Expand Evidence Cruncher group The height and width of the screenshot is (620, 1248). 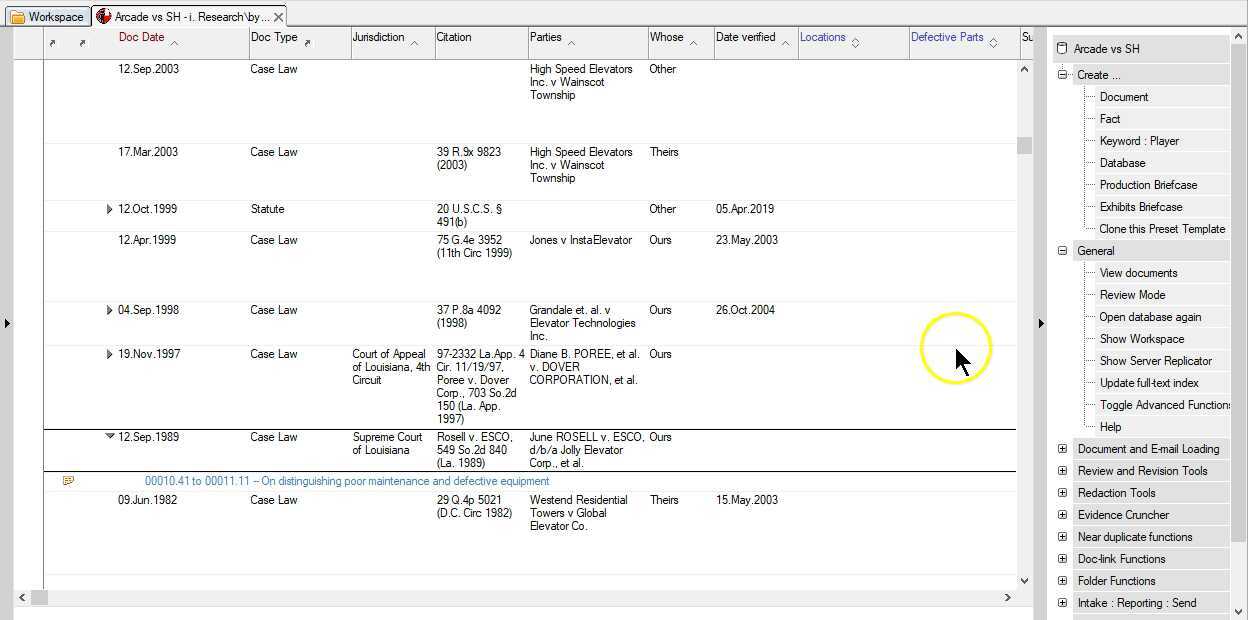pos(1062,515)
